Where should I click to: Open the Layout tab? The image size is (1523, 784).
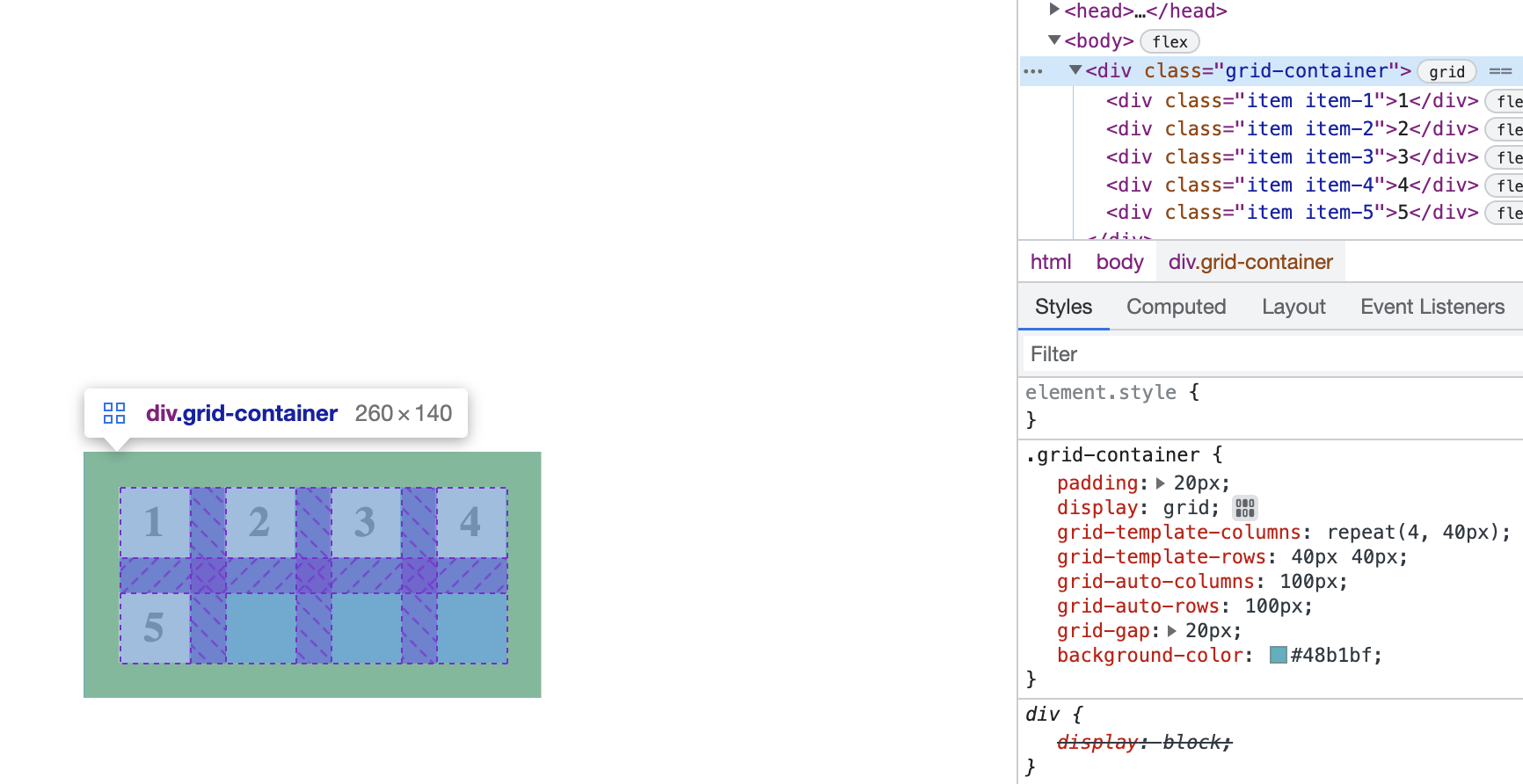tap(1293, 307)
